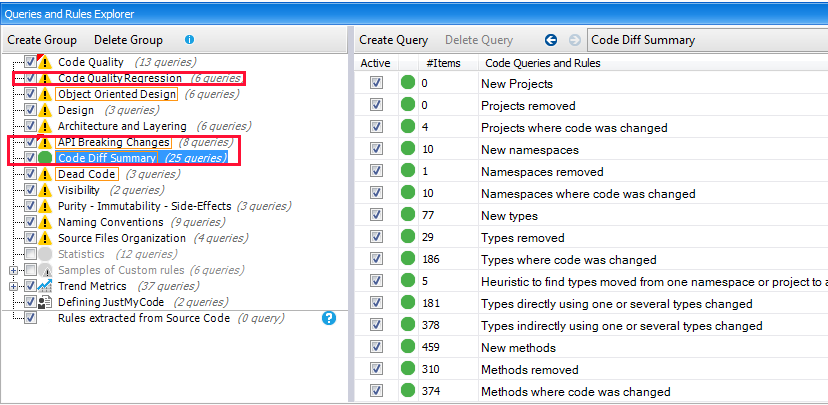Sort by the #Items column header
This screenshot has height=405, width=828.
[442, 63]
